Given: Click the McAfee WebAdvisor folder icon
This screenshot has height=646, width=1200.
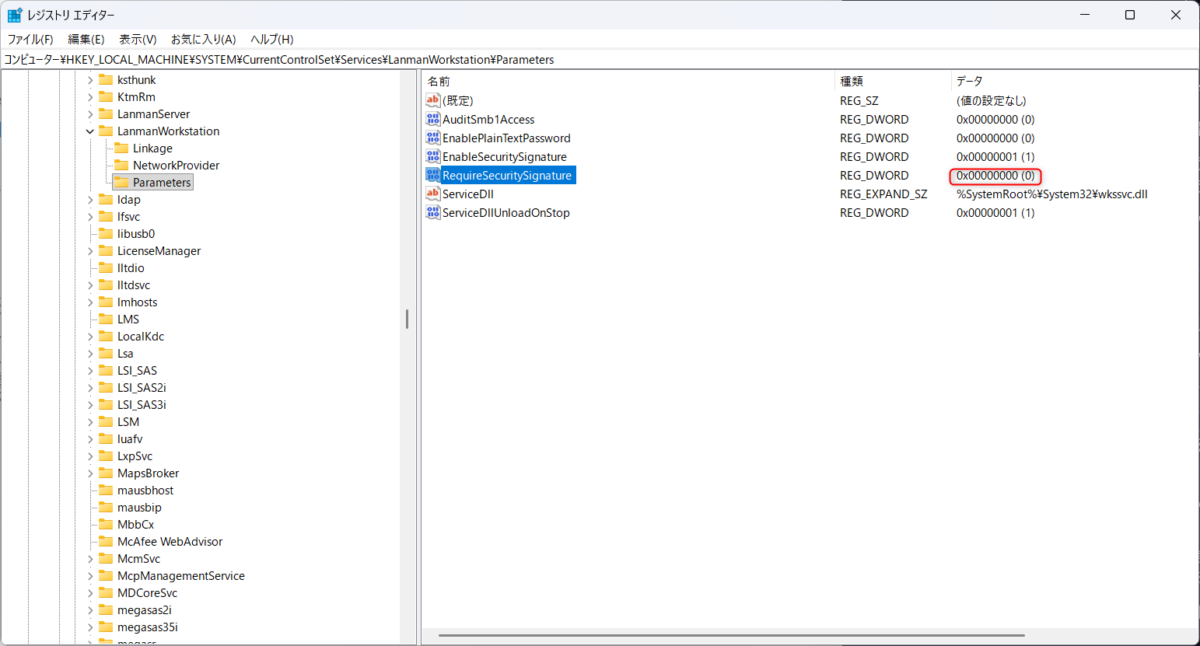Looking at the screenshot, I should click(105, 541).
